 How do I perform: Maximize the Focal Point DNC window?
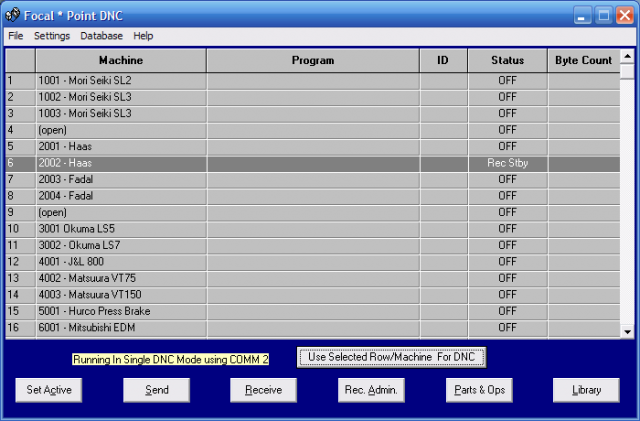[x=604, y=16]
